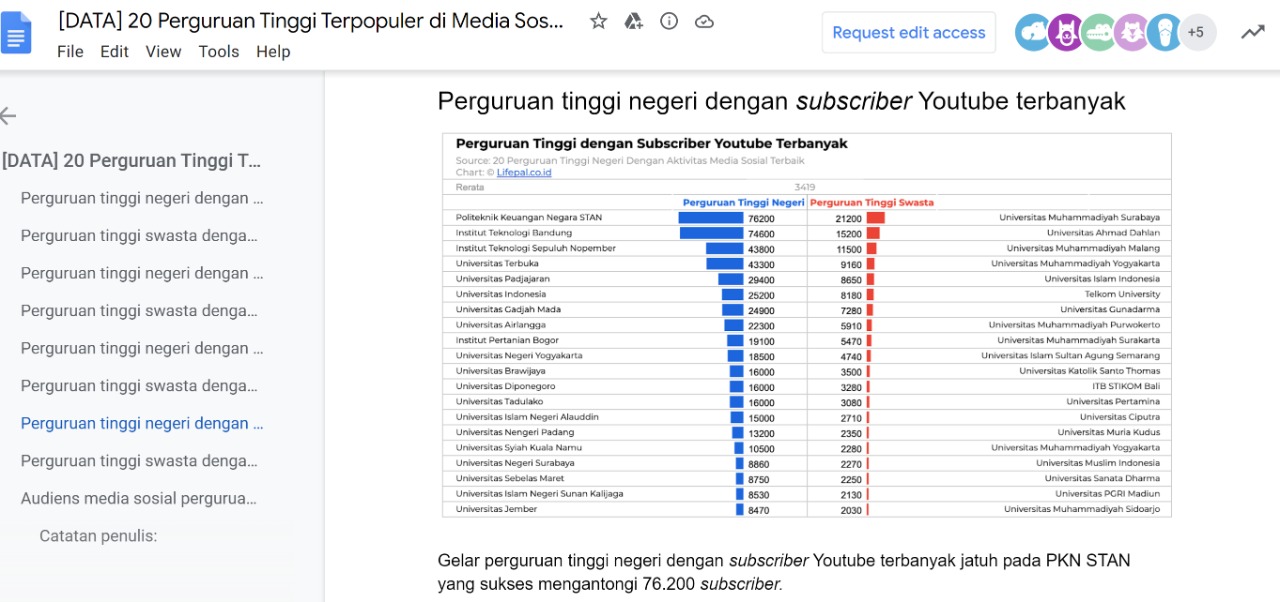This screenshot has height=602, width=1280.
Task: Click the trending arrow icon at top right
Action: click(1253, 32)
